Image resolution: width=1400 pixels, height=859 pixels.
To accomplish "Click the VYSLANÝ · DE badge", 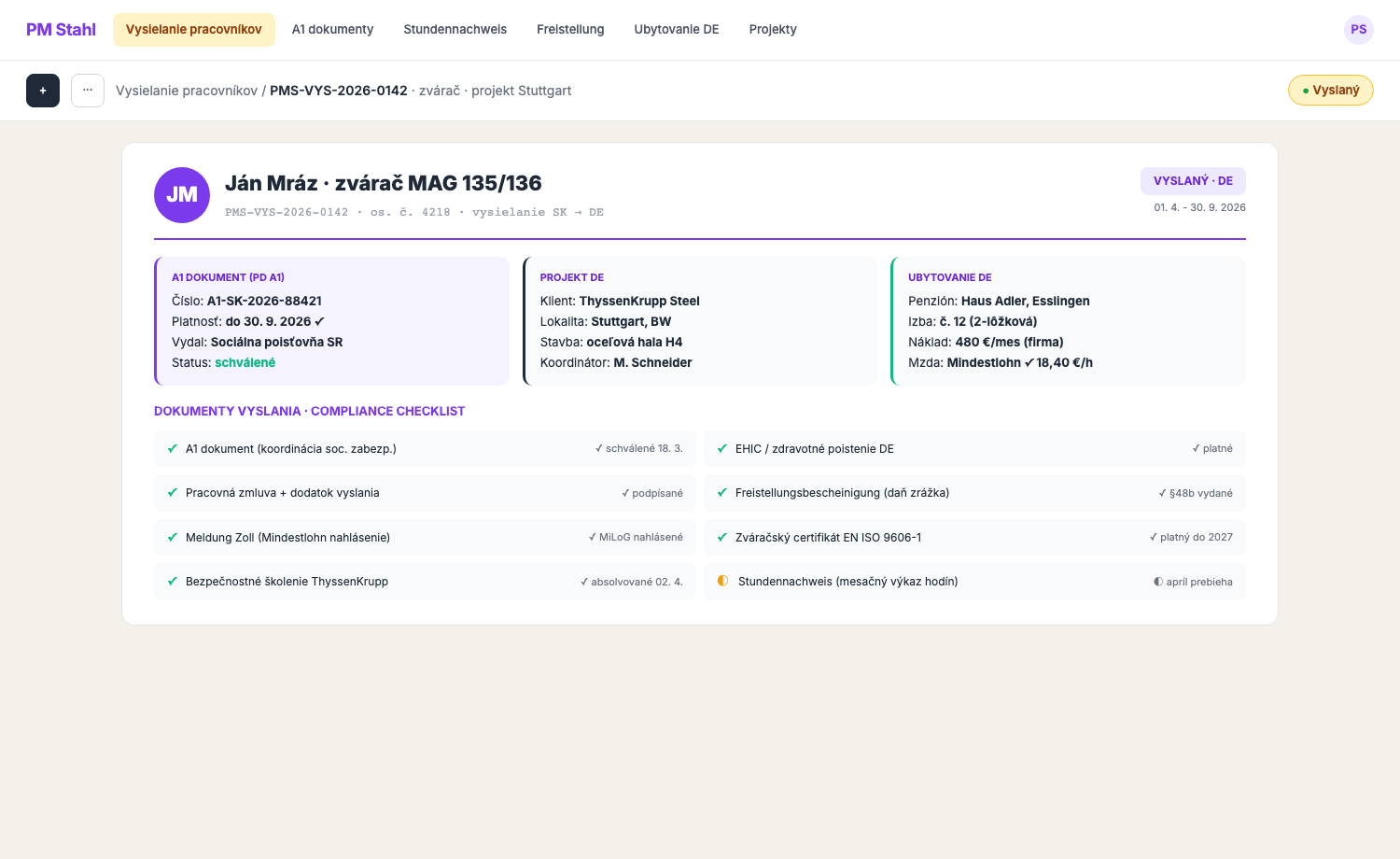I will tap(1193, 181).
